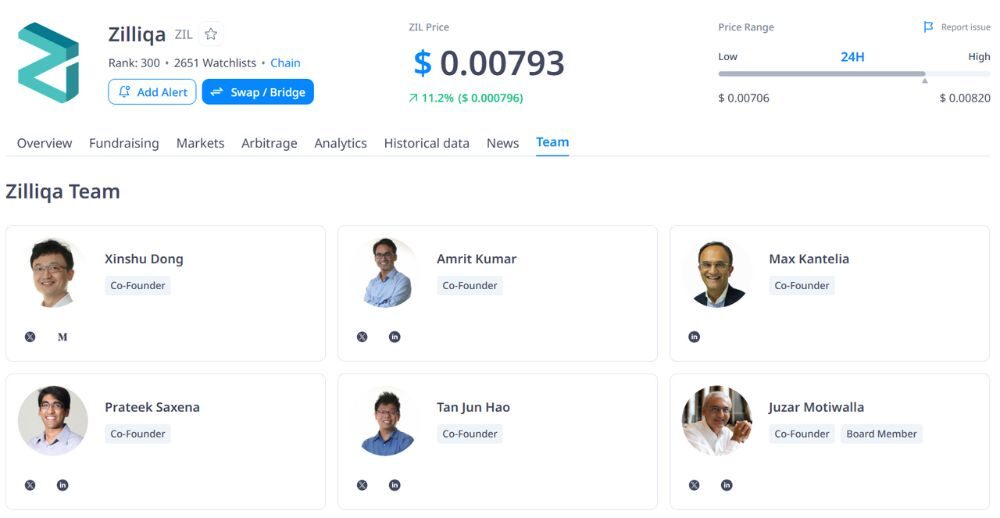Screen dimensions: 1000x518
Task: Click the $ 0.00793 ZIL price
Action: pyautogui.click(x=489, y=63)
